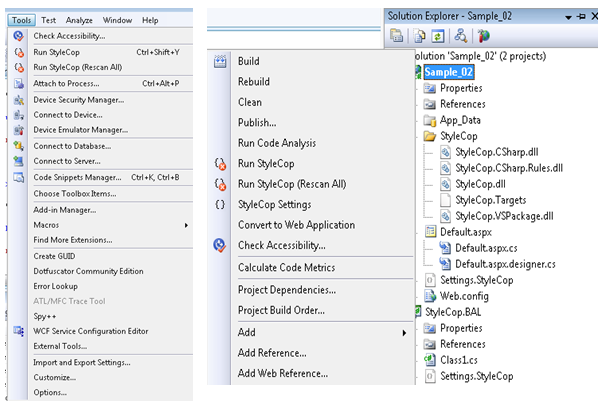Open the Tools menu in the menu bar
The width and height of the screenshot is (604, 405).
point(21,20)
